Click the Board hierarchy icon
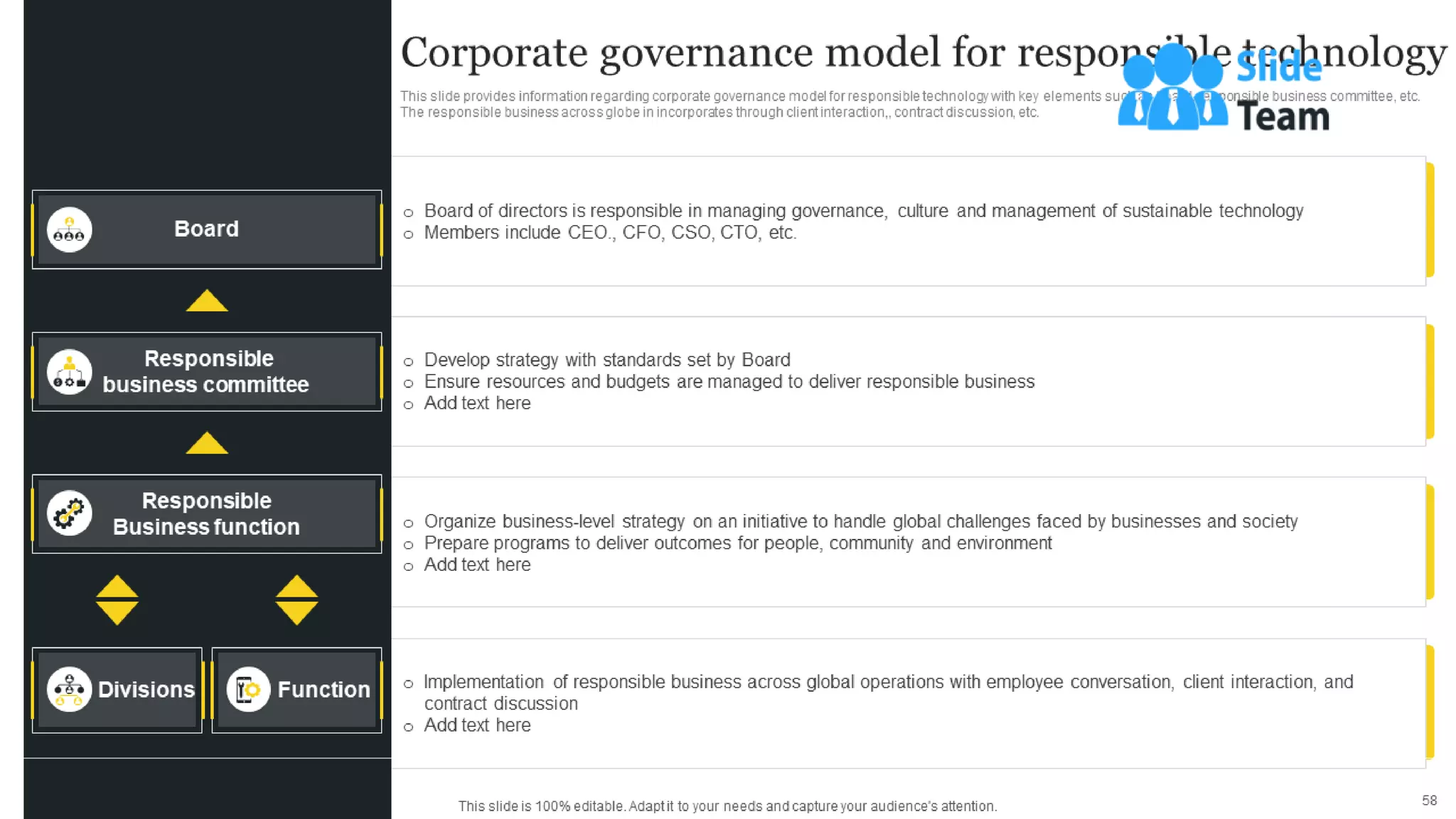Viewport: 1456px width, 819px height. pos(69,230)
